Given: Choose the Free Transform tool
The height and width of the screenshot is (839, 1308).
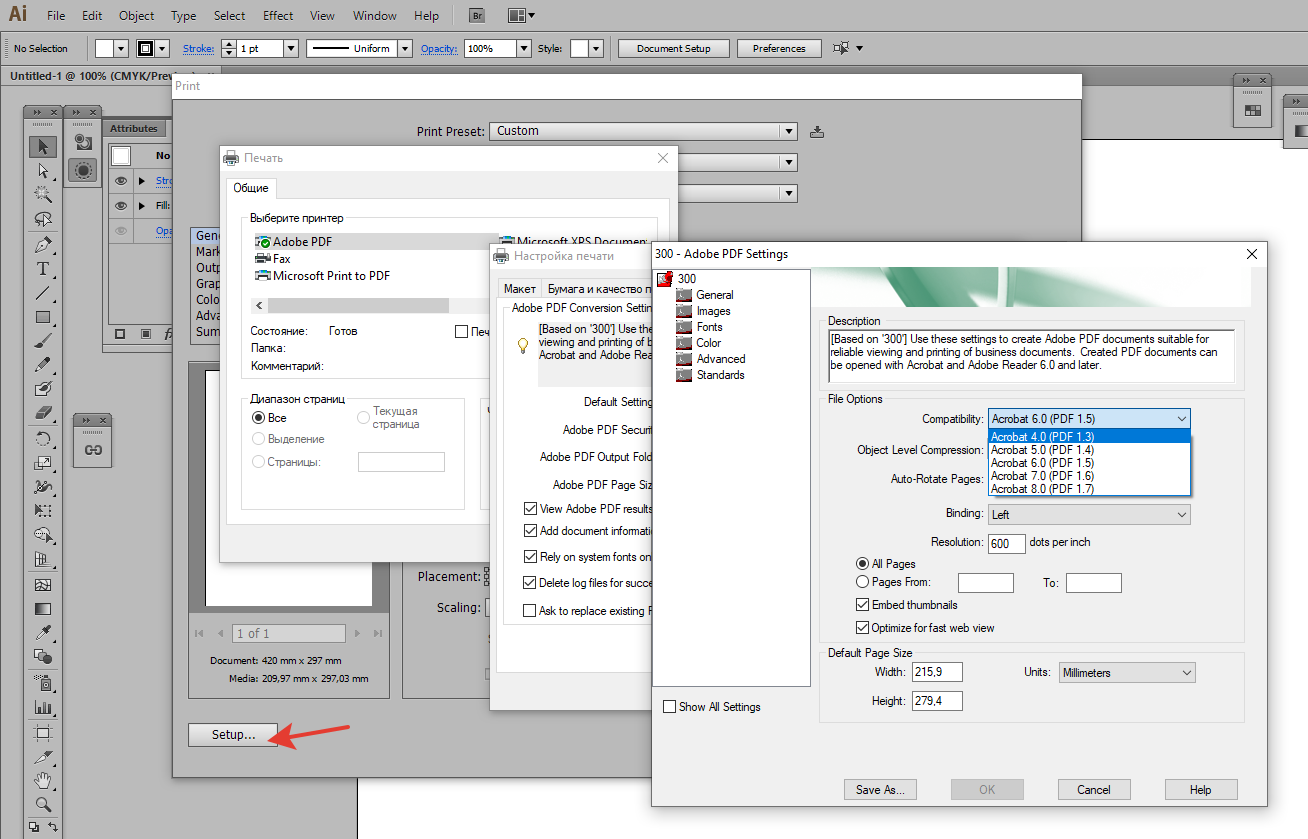Looking at the screenshot, I should (x=43, y=511).
